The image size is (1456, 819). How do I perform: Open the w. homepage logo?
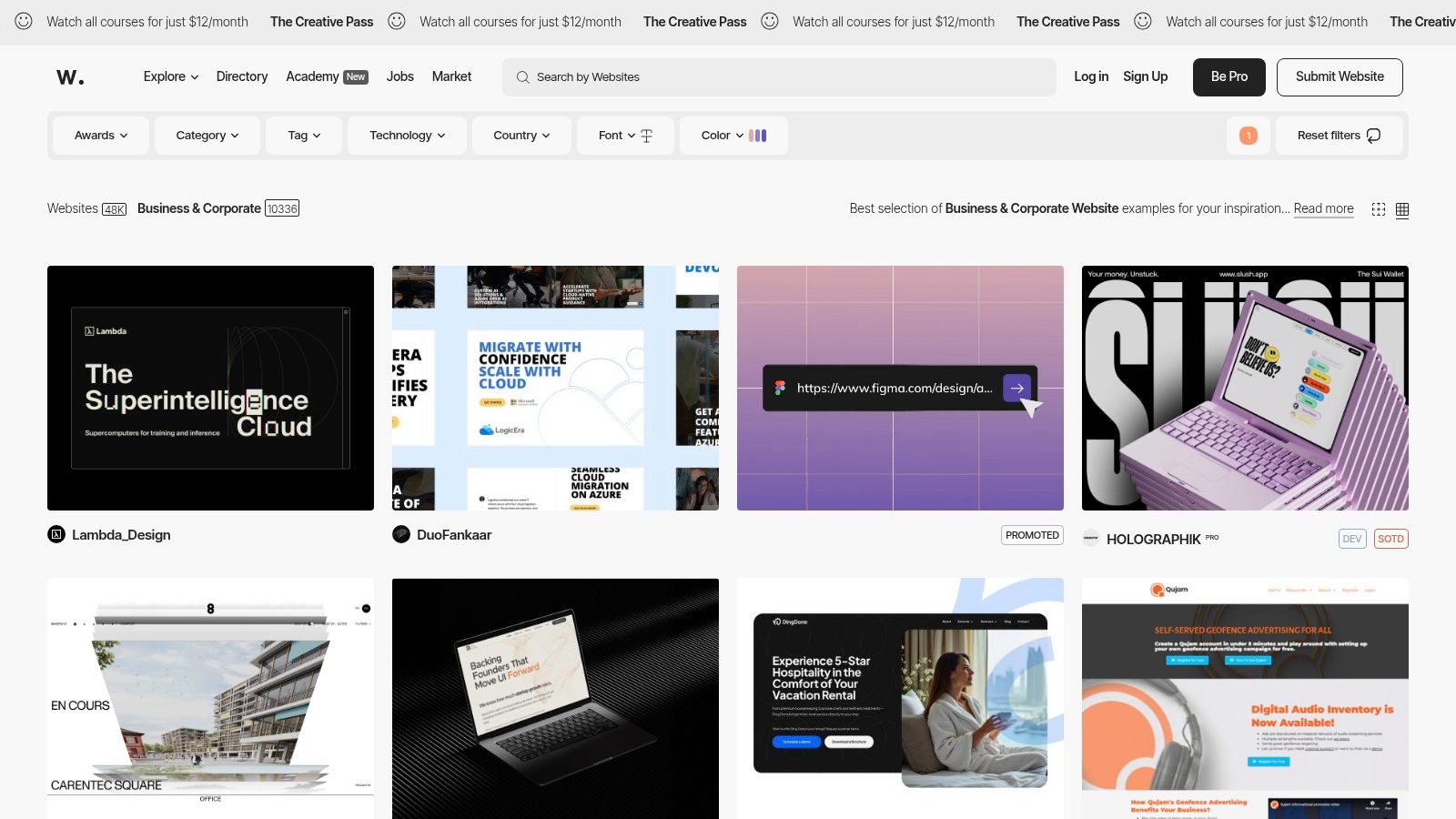point(72,76)
